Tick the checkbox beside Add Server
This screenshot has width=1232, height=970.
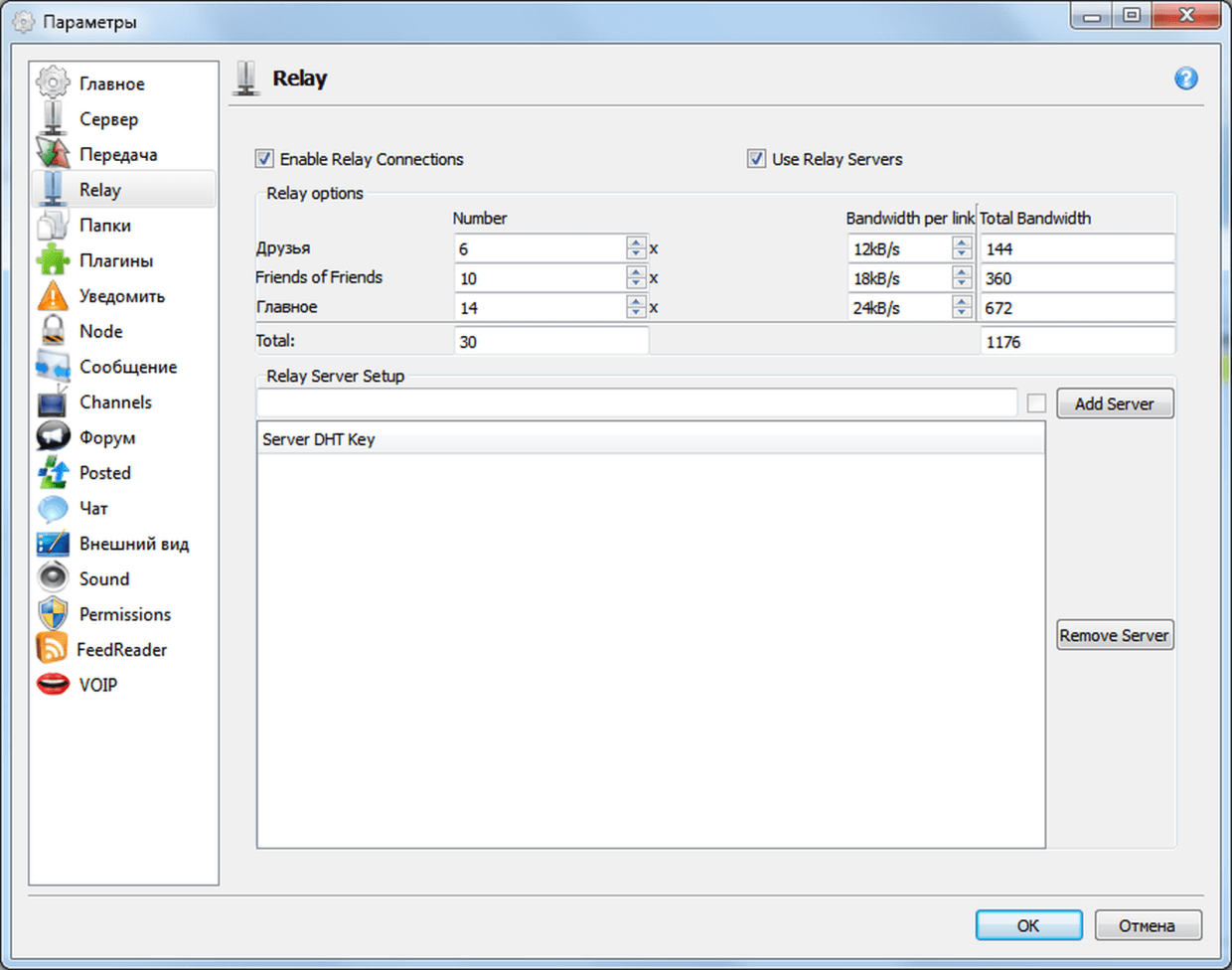pos(1036,404)
